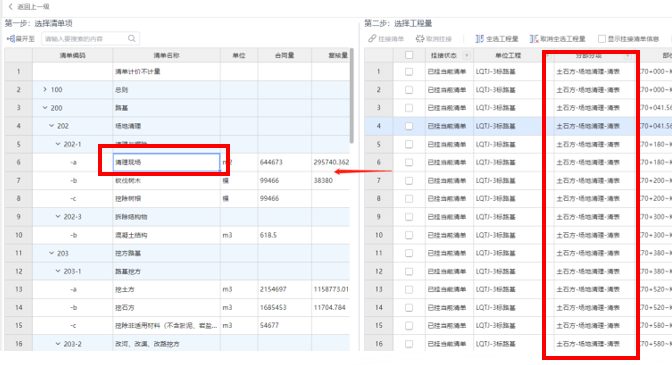
Task: Select the 挖除非适用材料 row
Action: pyautogui.click(x=177, y=326)
